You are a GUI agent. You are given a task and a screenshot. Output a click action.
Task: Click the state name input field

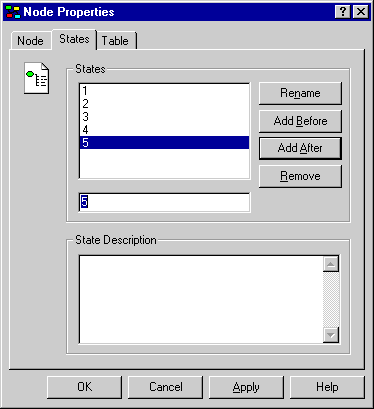point(164,202)
